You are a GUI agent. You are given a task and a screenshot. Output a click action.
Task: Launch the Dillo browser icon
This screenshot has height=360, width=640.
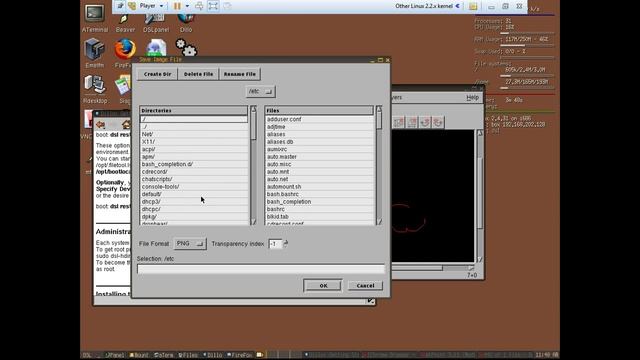coord(186,22)
